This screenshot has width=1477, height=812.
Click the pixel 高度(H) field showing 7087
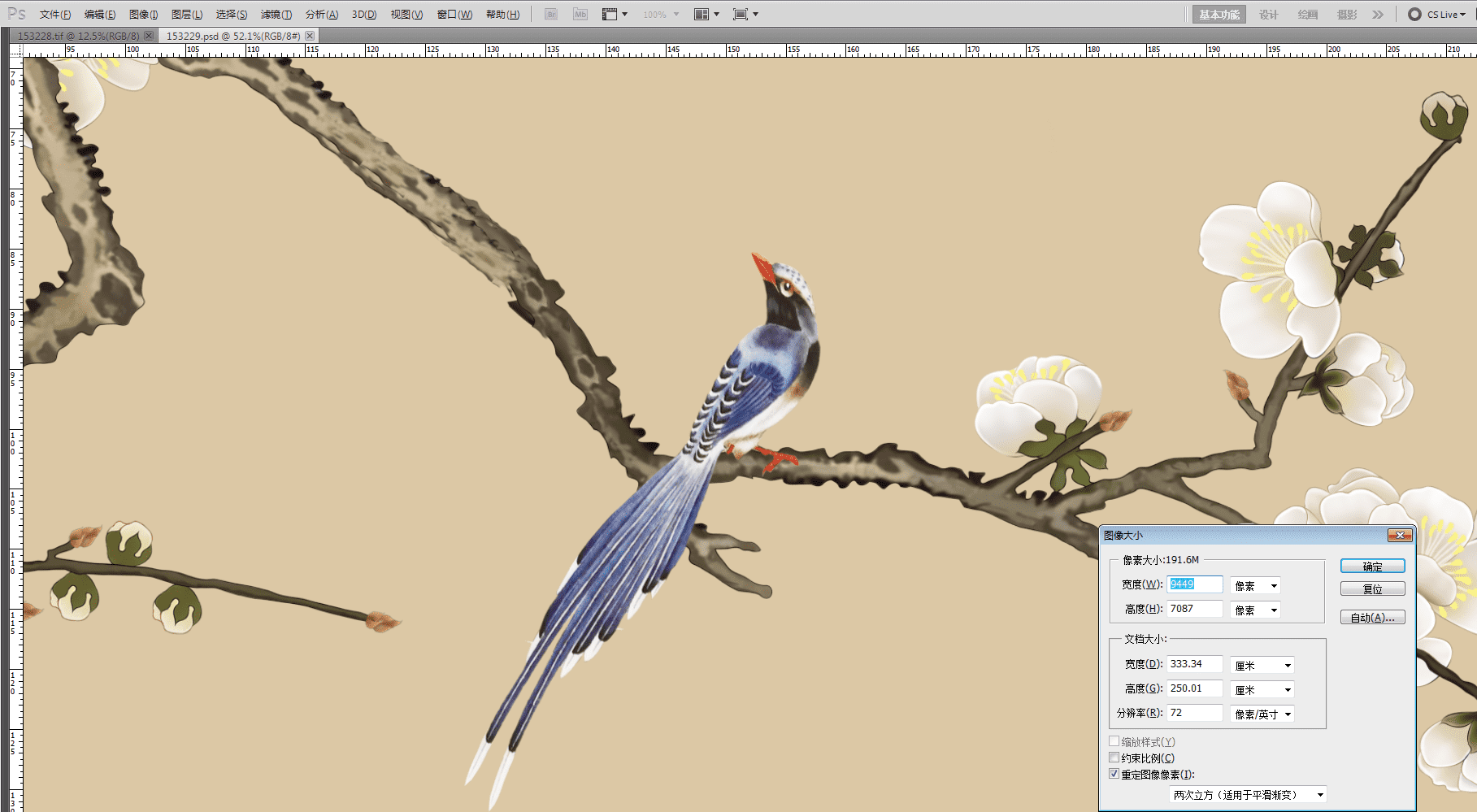1195,609
